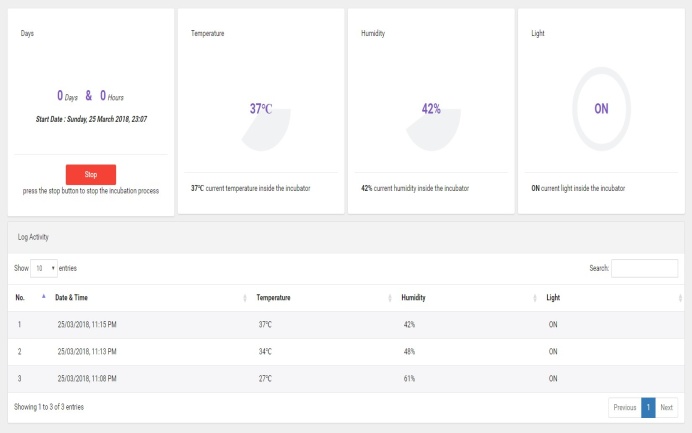Focus the Search input field
Image resolution: width=692 pixels, height=433 pixels.
644,268
